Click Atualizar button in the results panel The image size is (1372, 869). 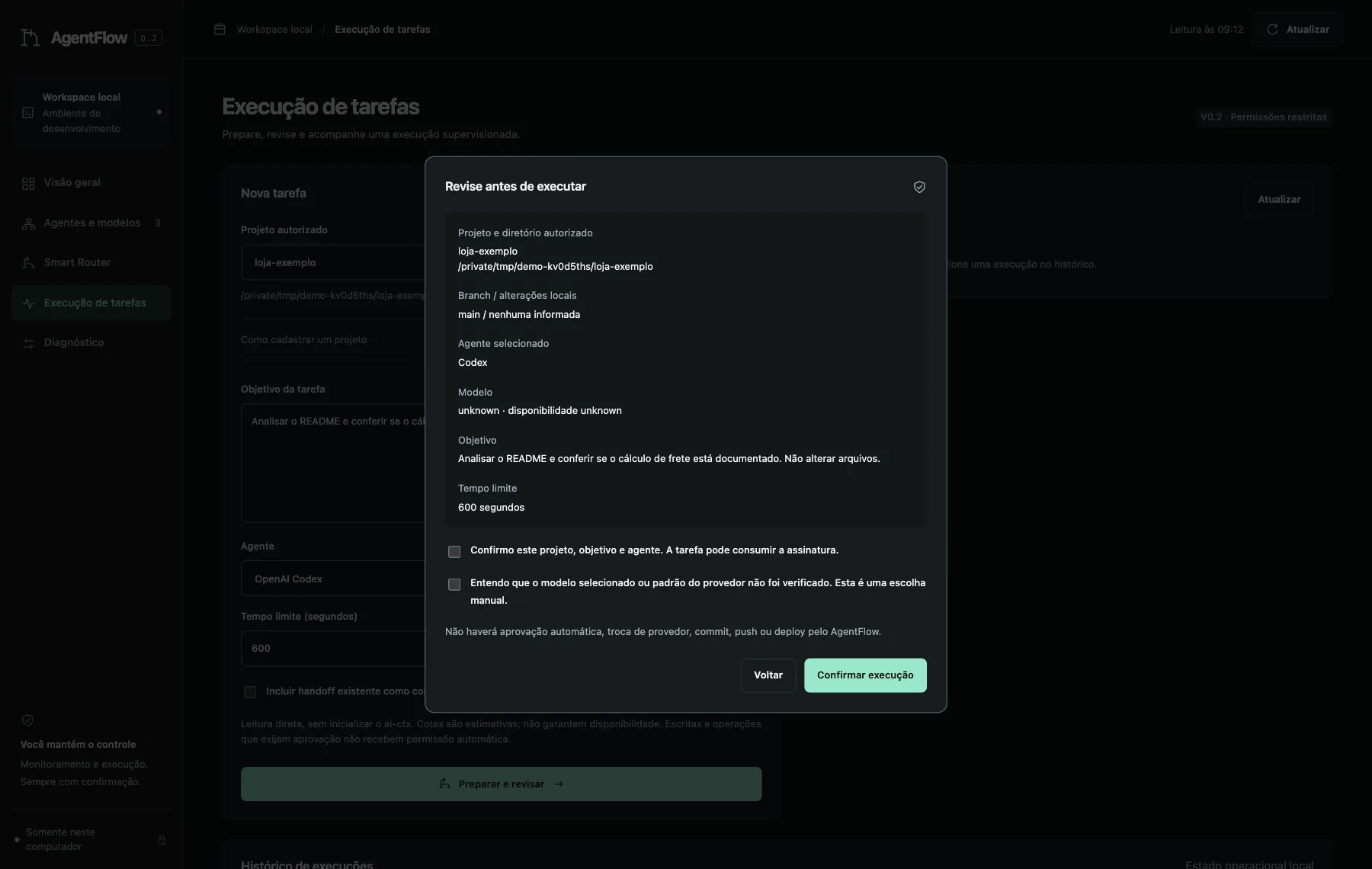[x=1279, y=200]
